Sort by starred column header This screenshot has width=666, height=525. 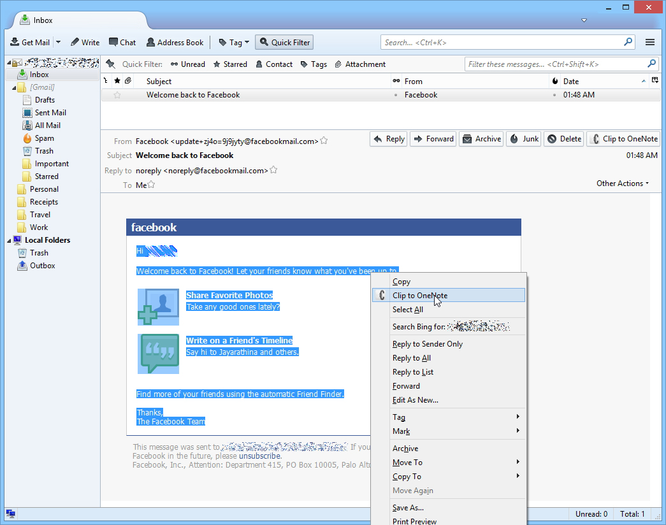(x=117, y=81)
